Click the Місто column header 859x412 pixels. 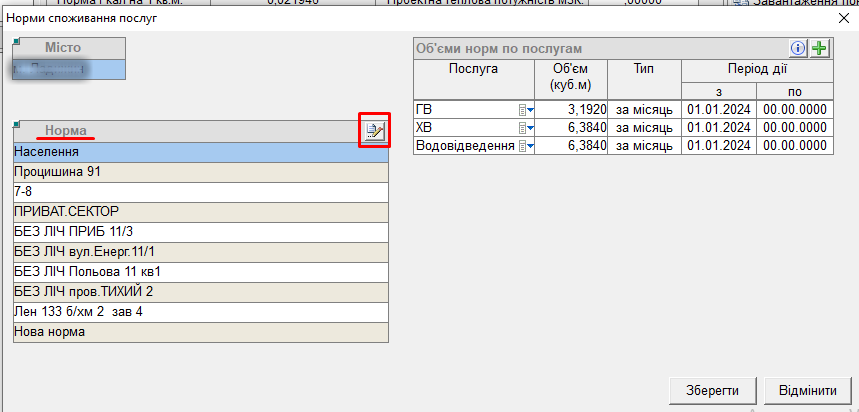(x=63, y=48)
